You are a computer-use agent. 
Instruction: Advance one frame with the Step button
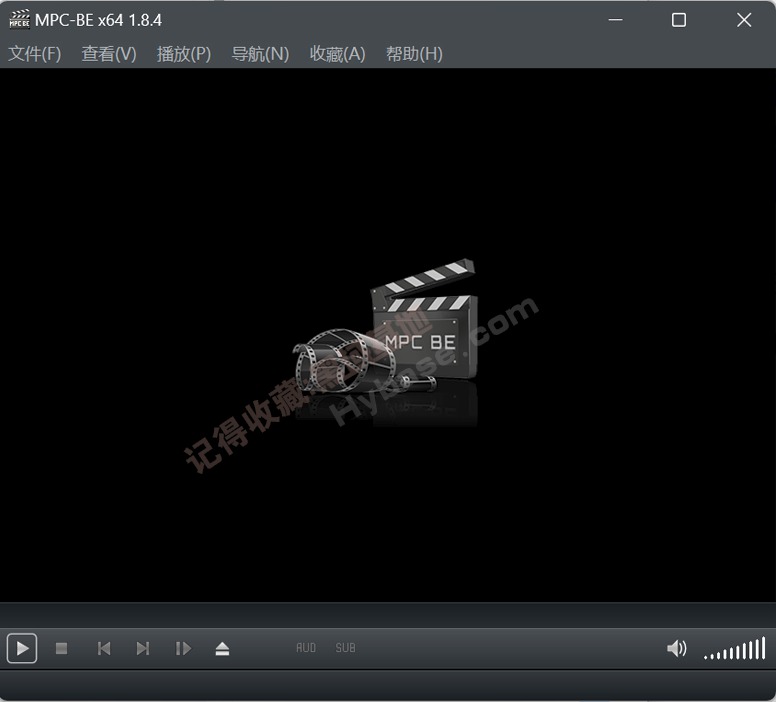[x=183, y=648]
